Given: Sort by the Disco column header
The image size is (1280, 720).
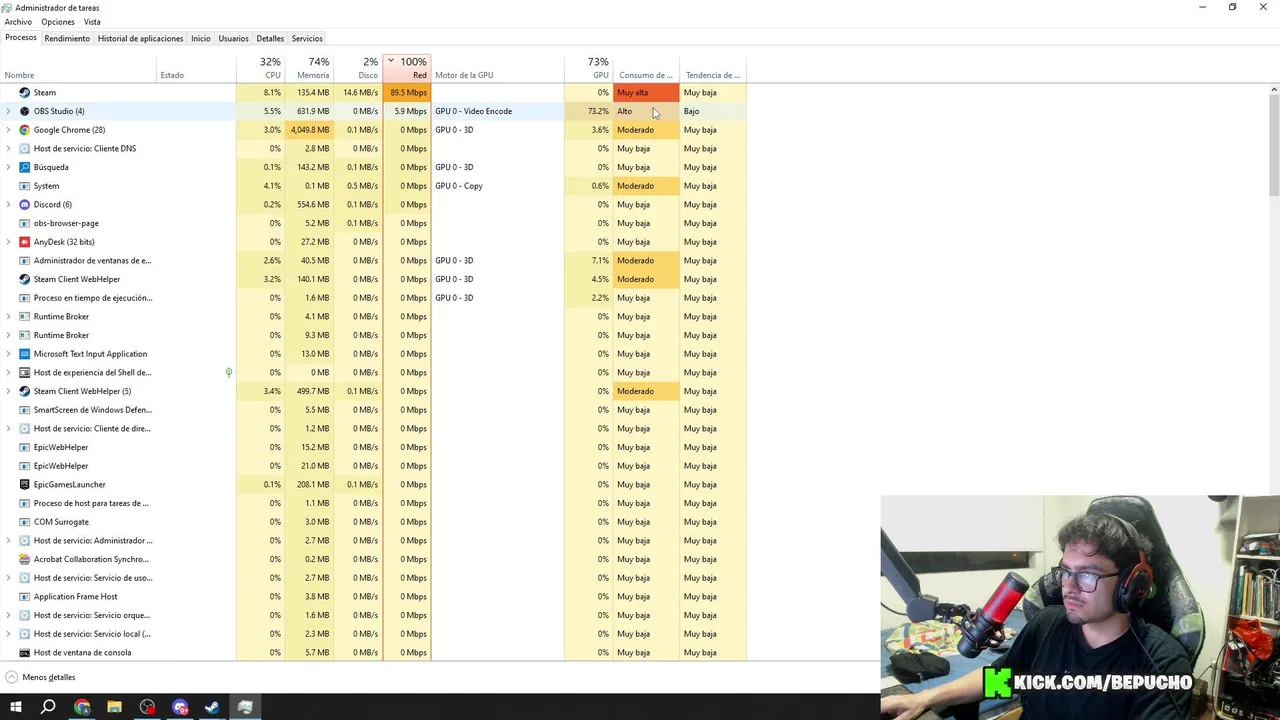Looking at the screenshot, I should click(358, 68).
